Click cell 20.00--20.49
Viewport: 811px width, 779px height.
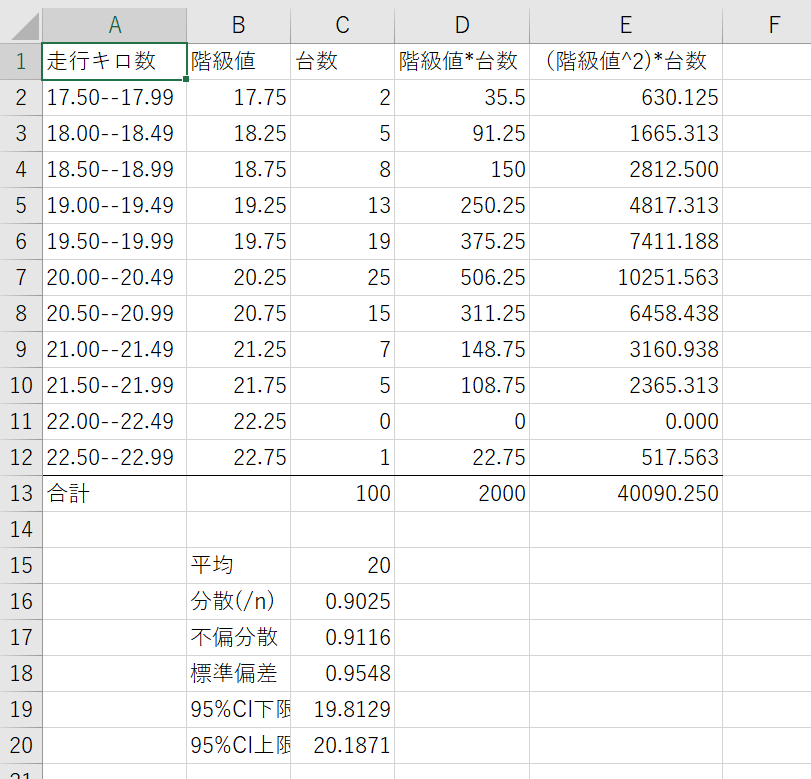[114, 278]
